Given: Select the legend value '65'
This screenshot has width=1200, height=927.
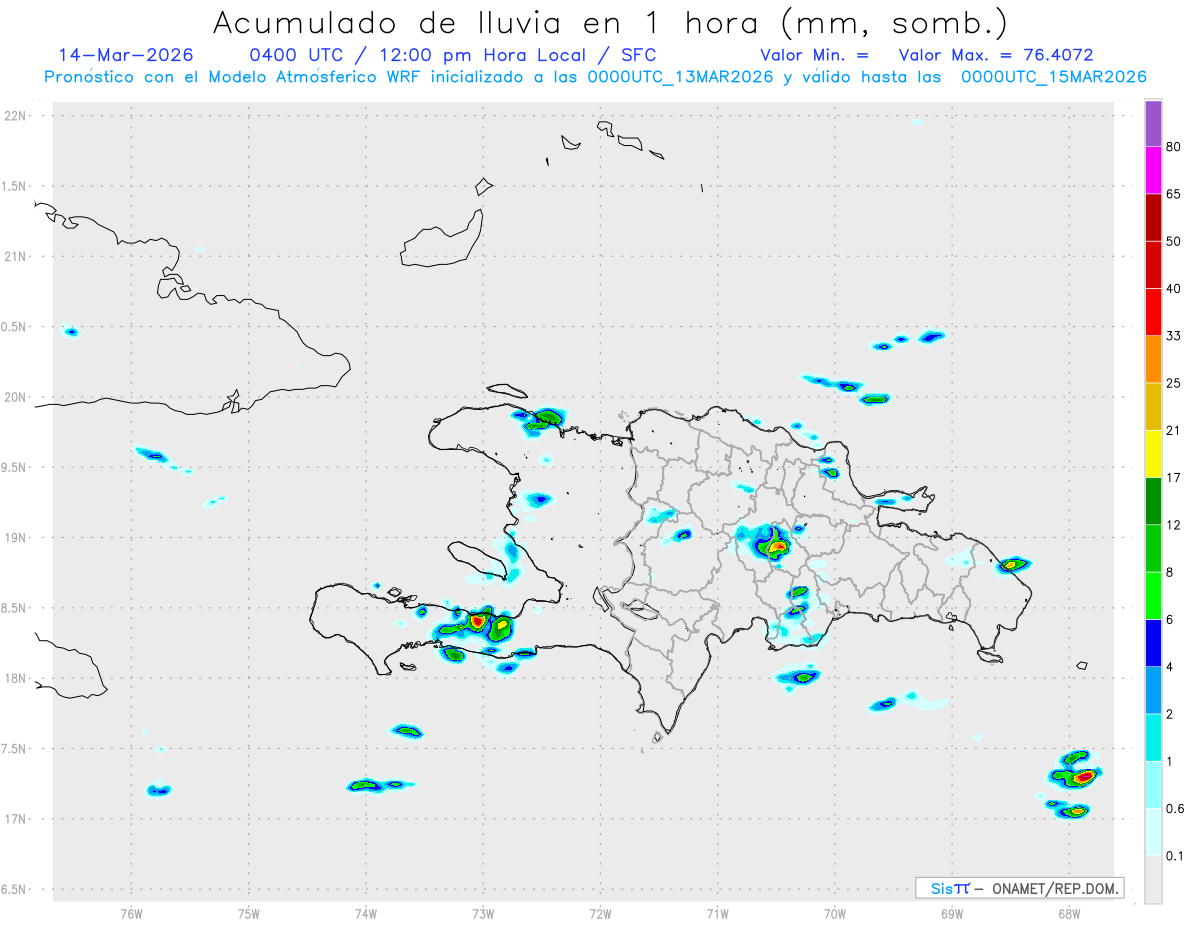Looking at the screenshot, I should click(x=1174, y=194).
